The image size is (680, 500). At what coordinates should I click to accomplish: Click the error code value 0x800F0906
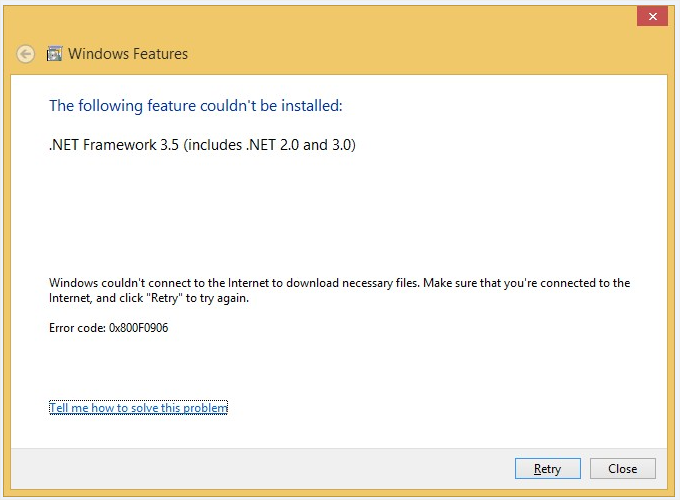[138, 328]
